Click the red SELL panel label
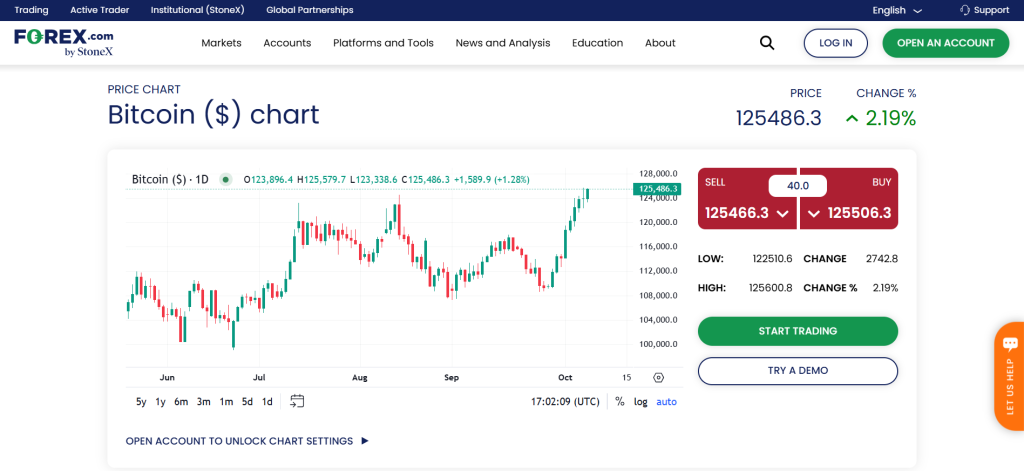 click(x=715, y=183)
